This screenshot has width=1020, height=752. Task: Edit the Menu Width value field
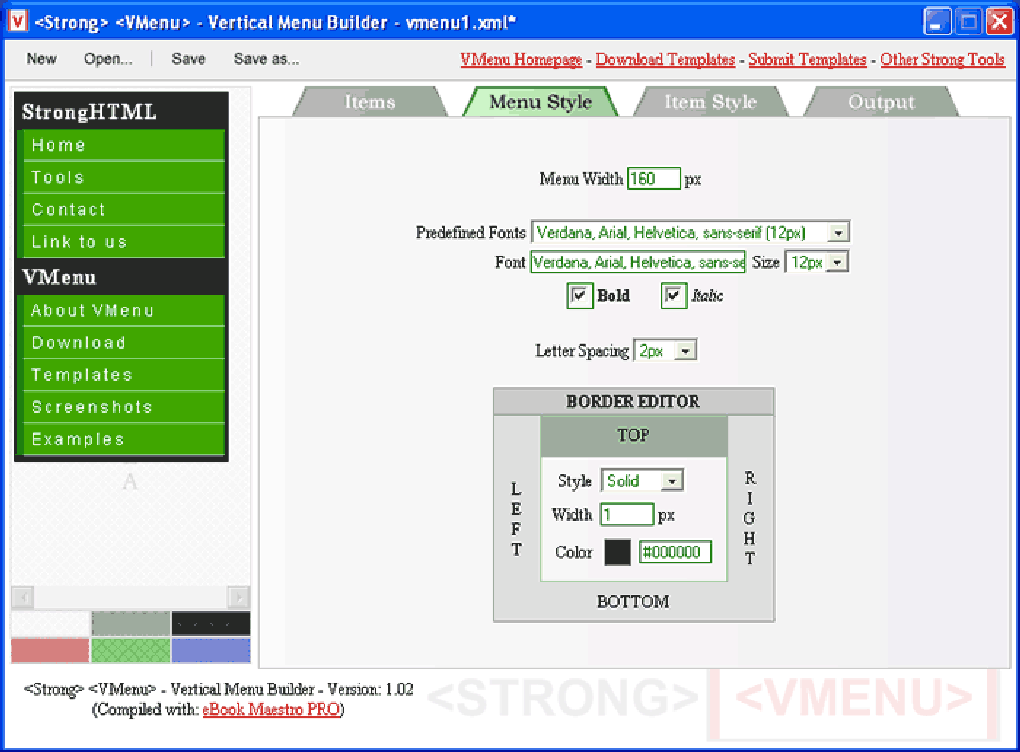654,178
